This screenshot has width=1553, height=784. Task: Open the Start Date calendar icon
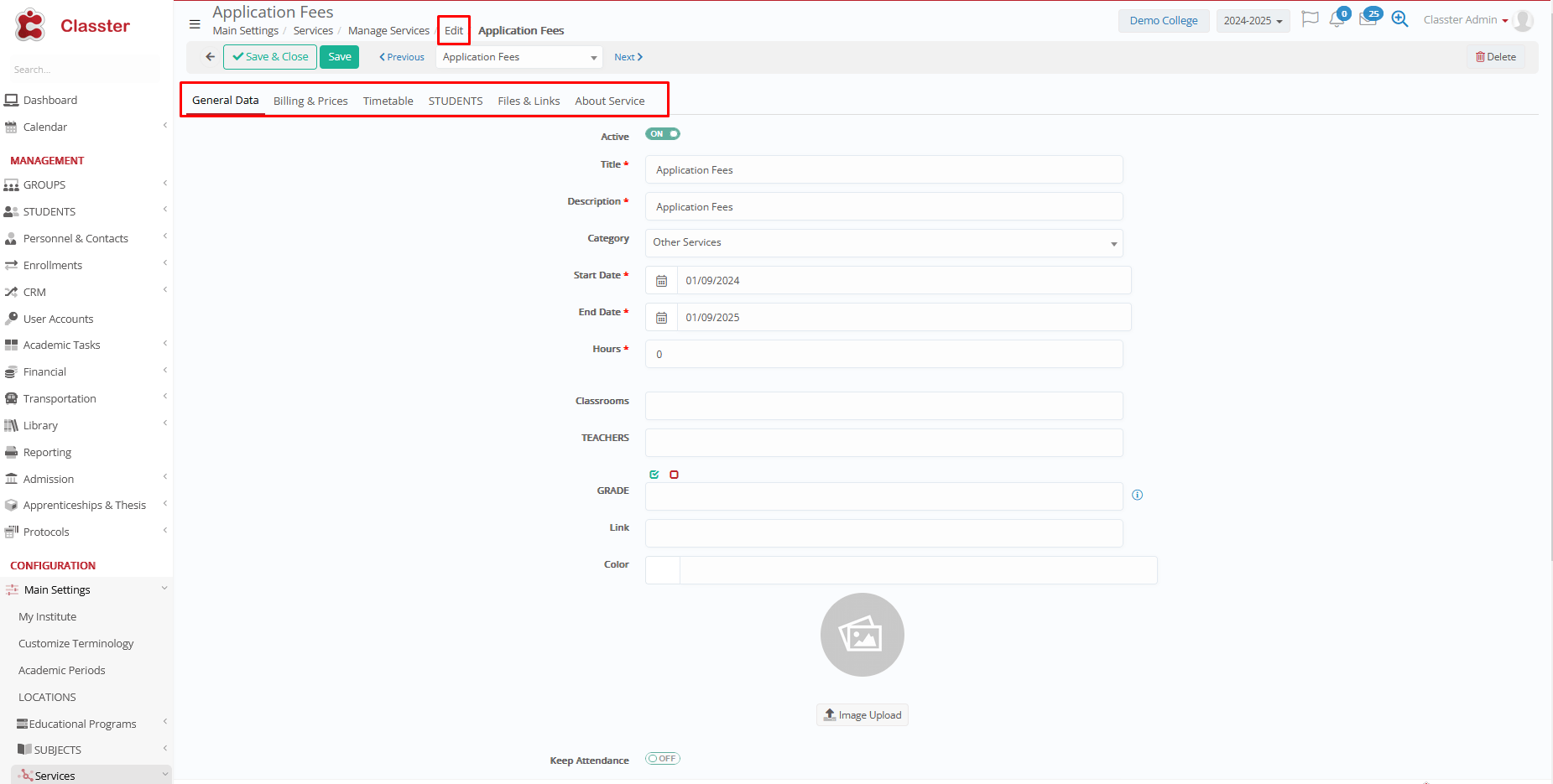[x=661, y=281]
